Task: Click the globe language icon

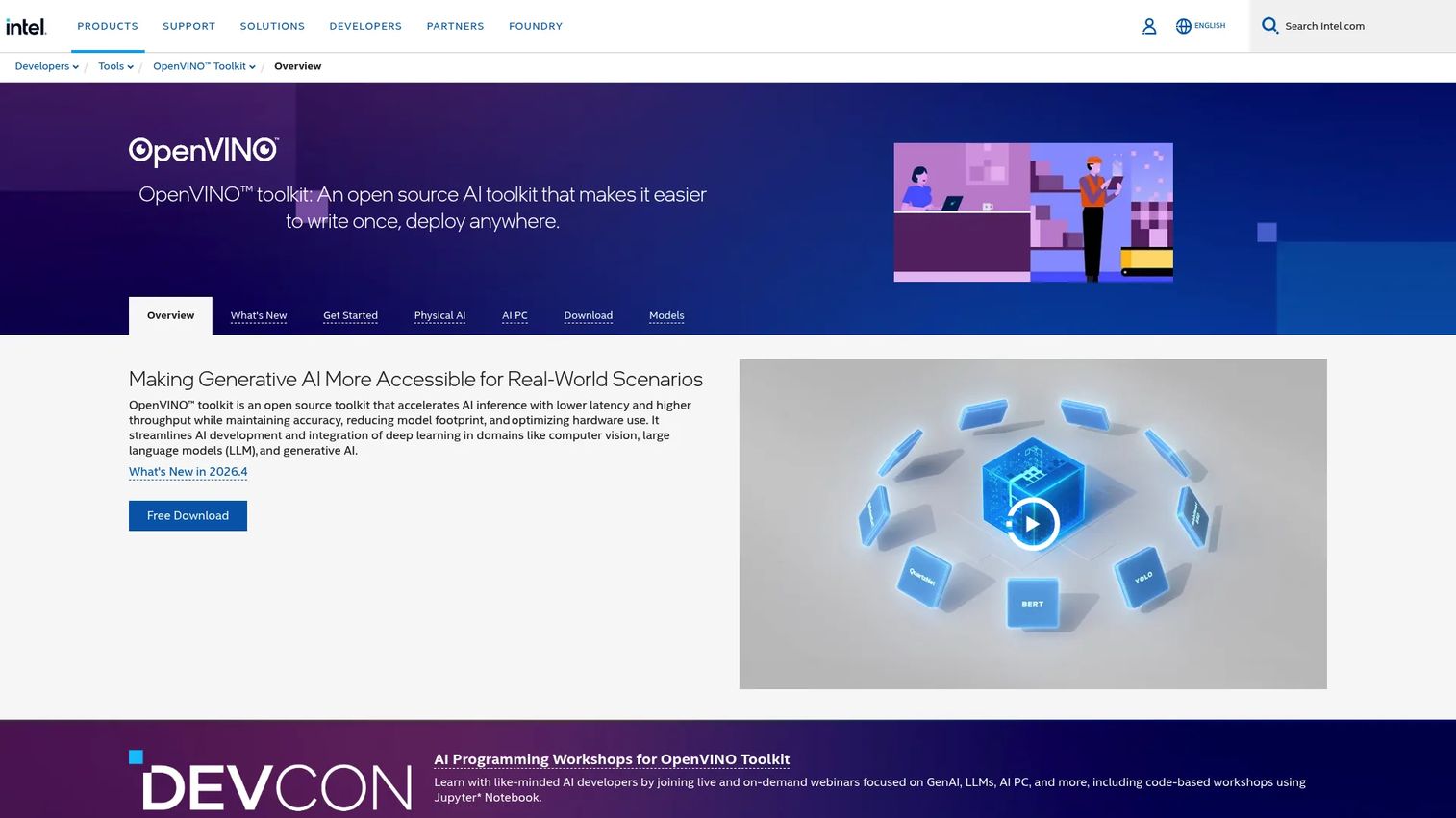Action: (x=1183, y=26)
